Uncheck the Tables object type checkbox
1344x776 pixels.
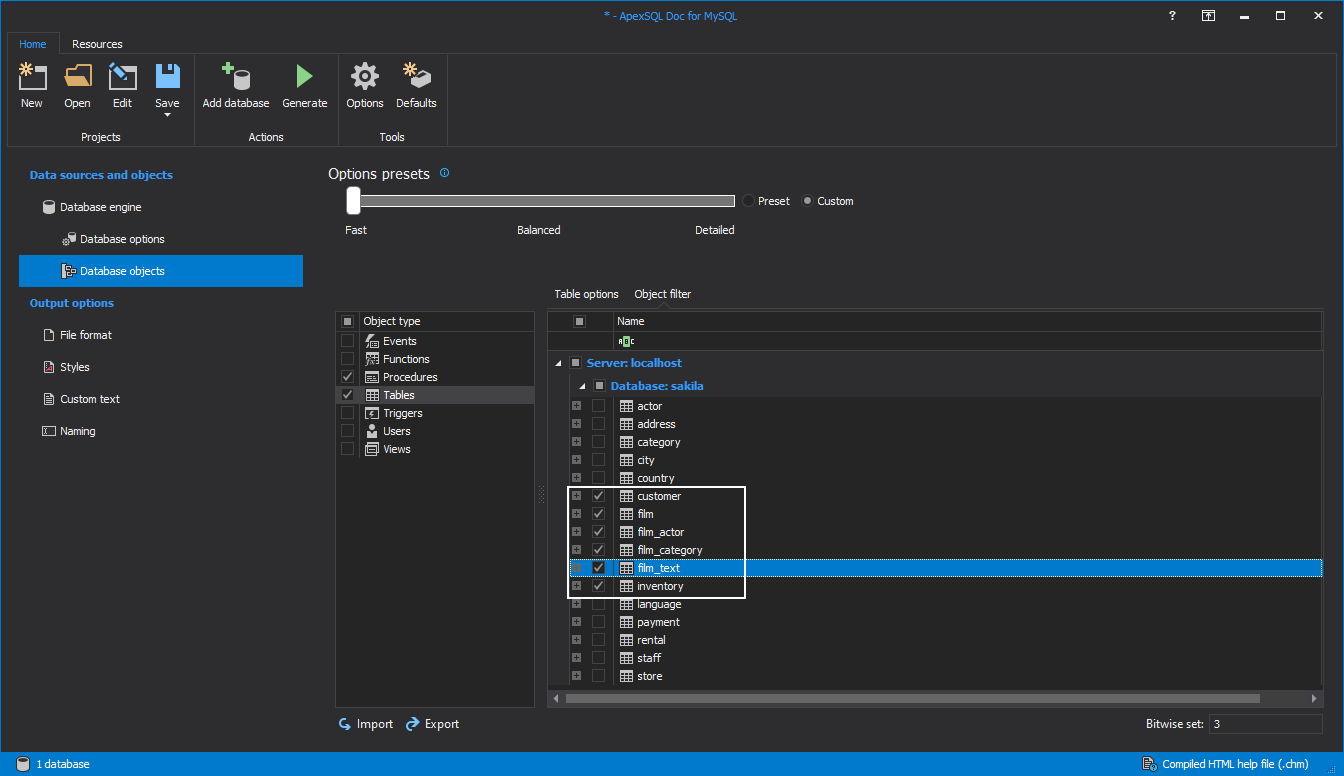tap(347, 395)
